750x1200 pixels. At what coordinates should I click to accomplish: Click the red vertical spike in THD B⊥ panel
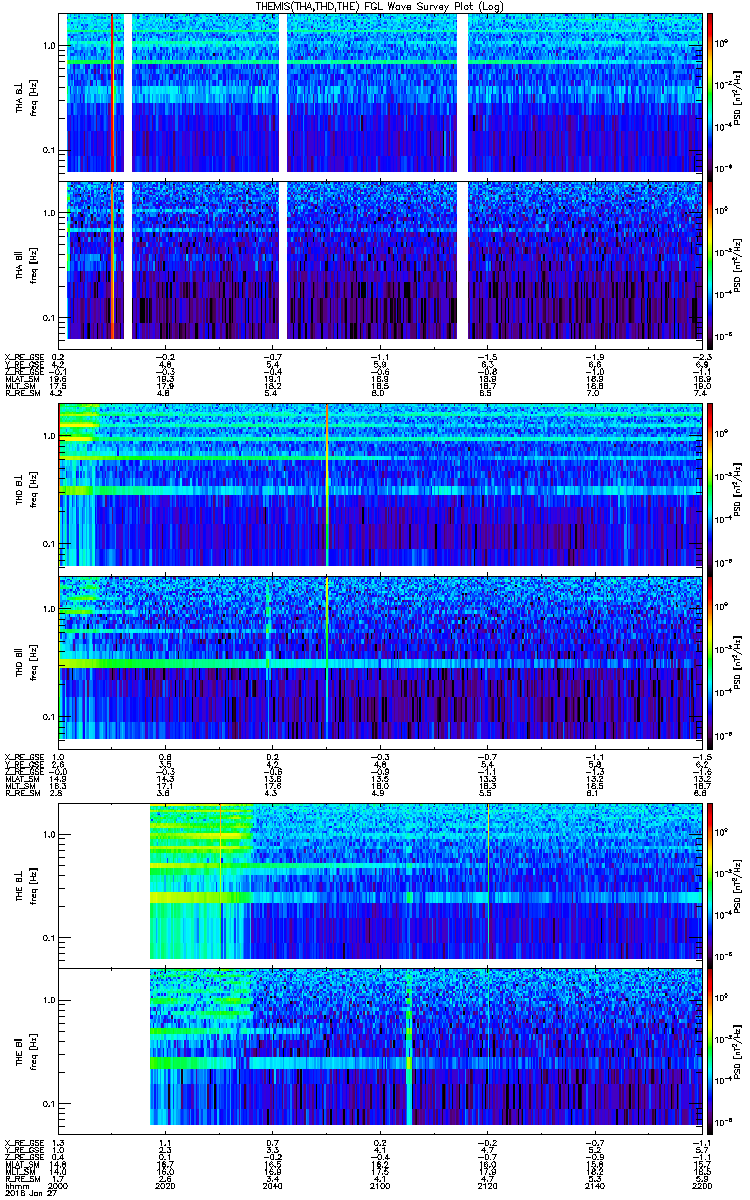pos(327,486)
